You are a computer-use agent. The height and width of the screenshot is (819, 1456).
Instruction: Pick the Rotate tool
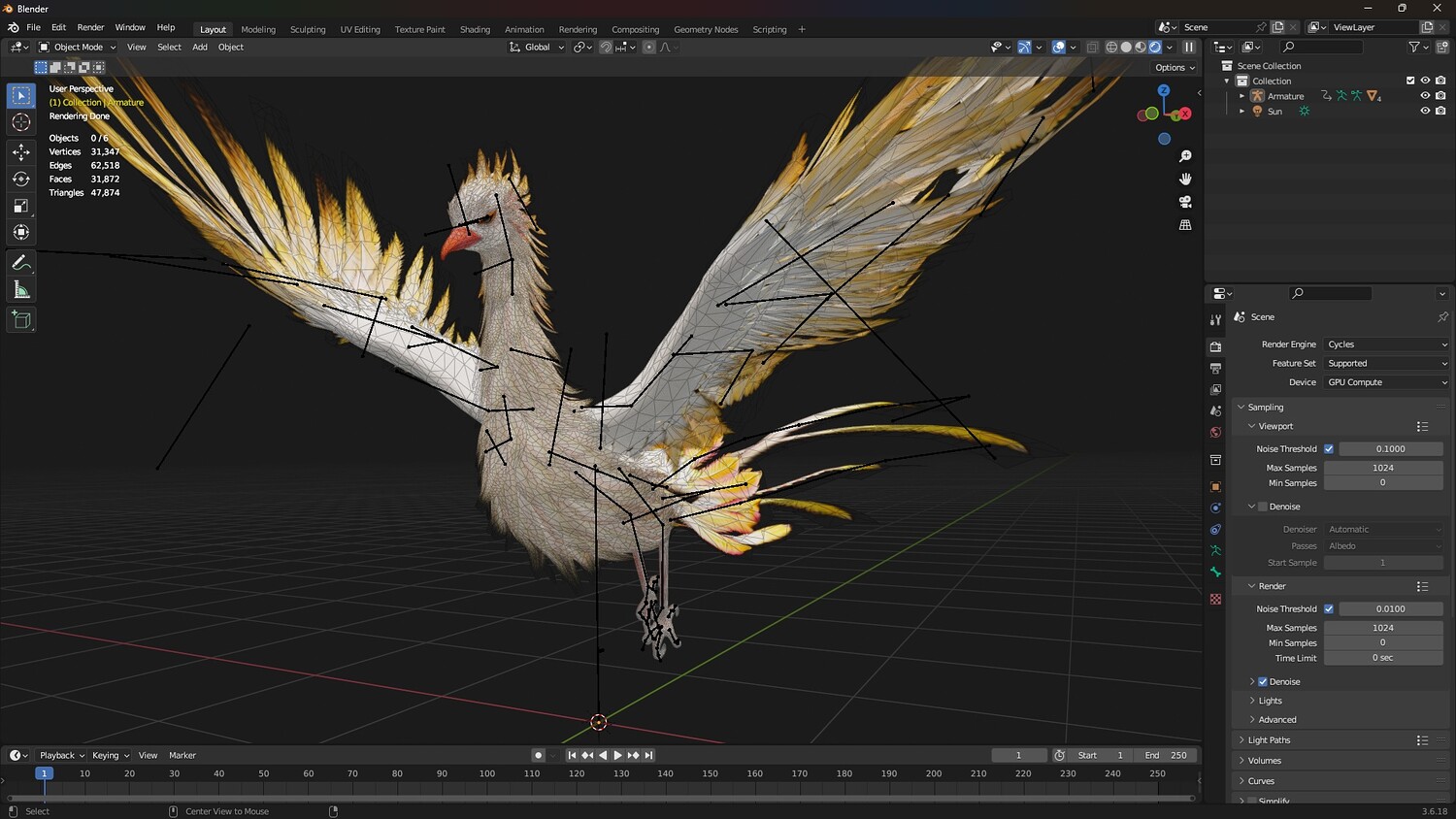coord(21,179)
